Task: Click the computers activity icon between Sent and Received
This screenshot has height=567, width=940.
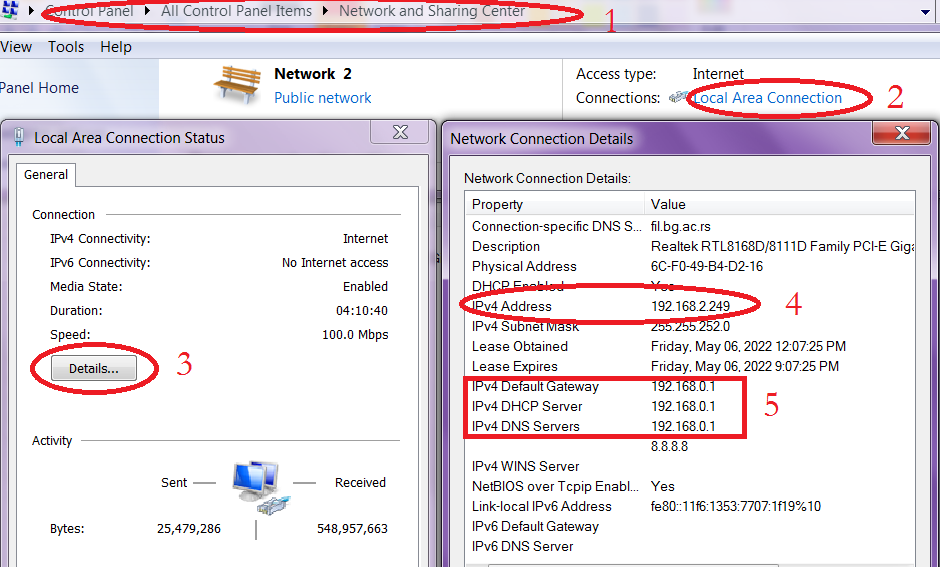Action: click(261, 488)
